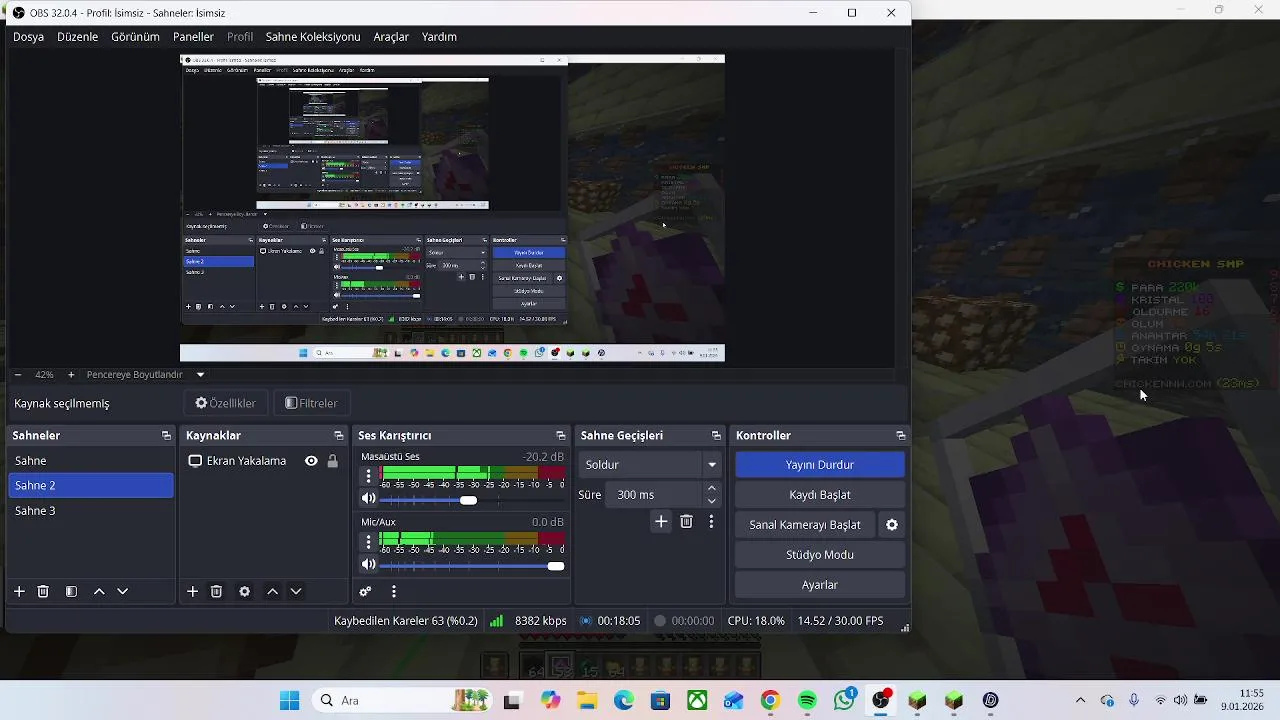
Task: Undock the Kontroller panel
Action: 901,436
